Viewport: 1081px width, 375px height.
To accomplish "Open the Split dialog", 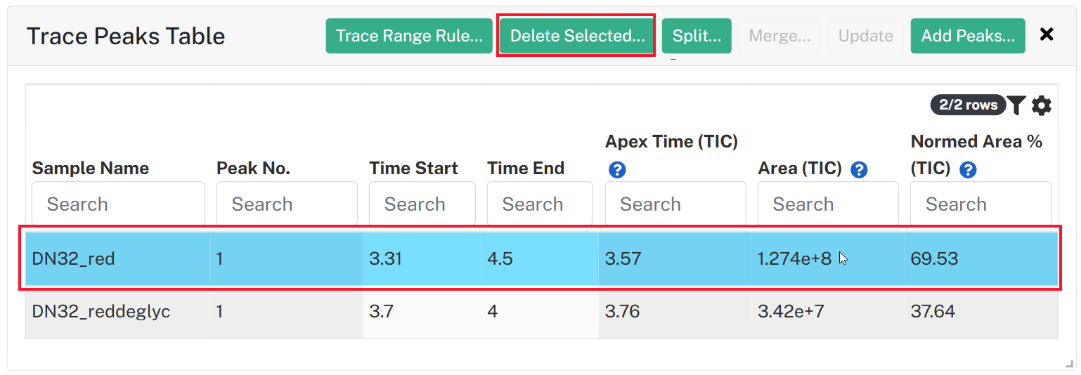I will (696, 36).
